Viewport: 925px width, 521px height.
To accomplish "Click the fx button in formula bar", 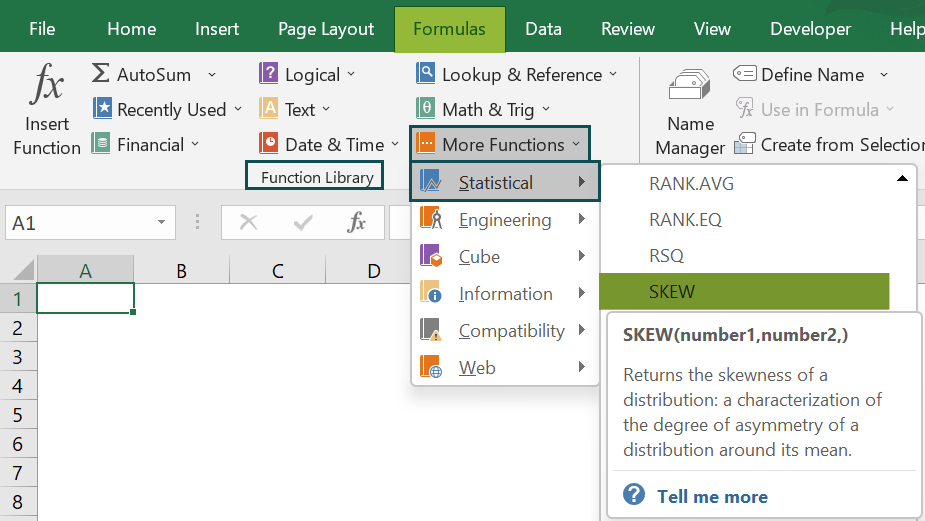I will click(x=356, y=222).
